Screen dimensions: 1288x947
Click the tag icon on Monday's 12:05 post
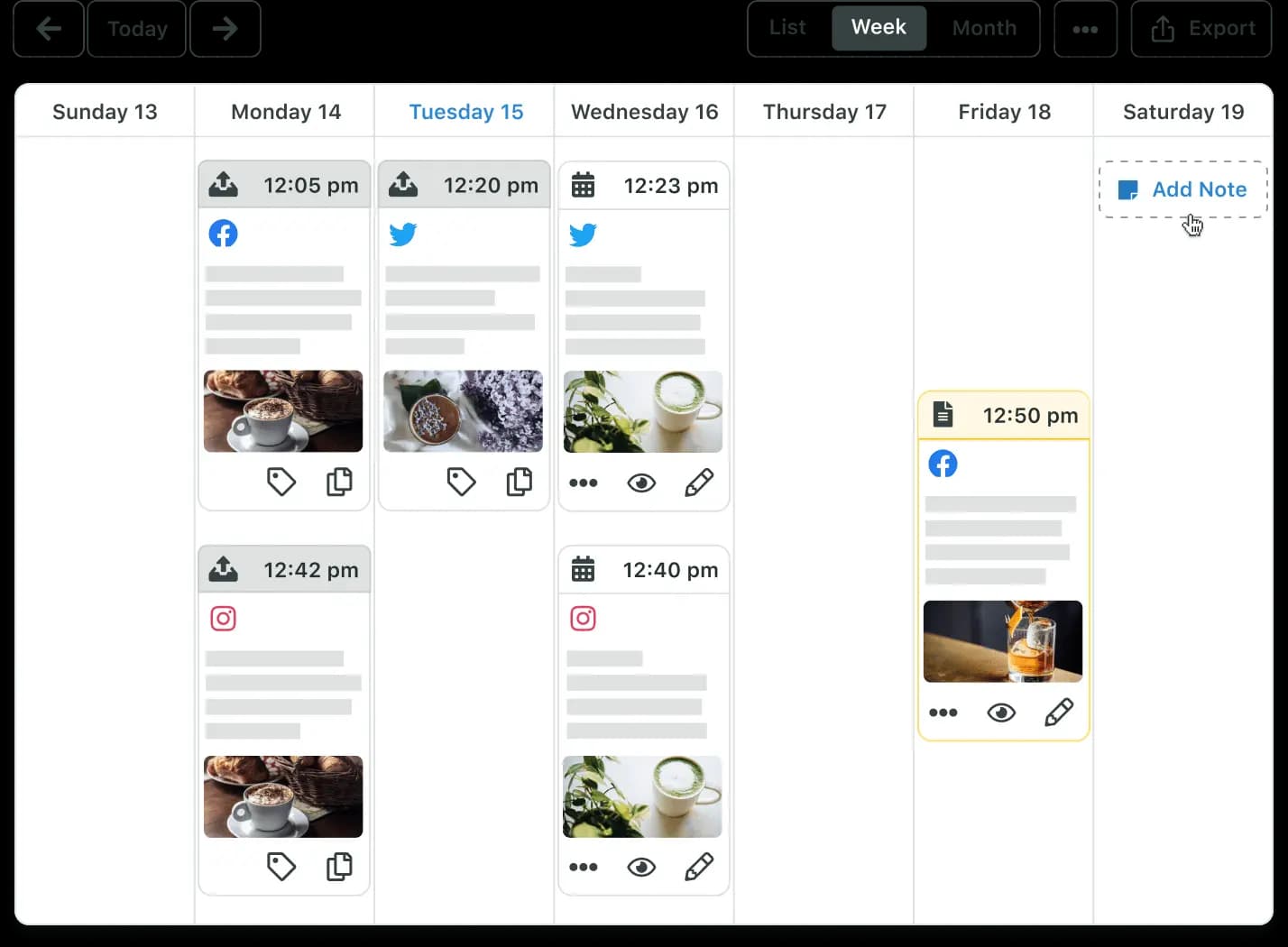point(281,482)
